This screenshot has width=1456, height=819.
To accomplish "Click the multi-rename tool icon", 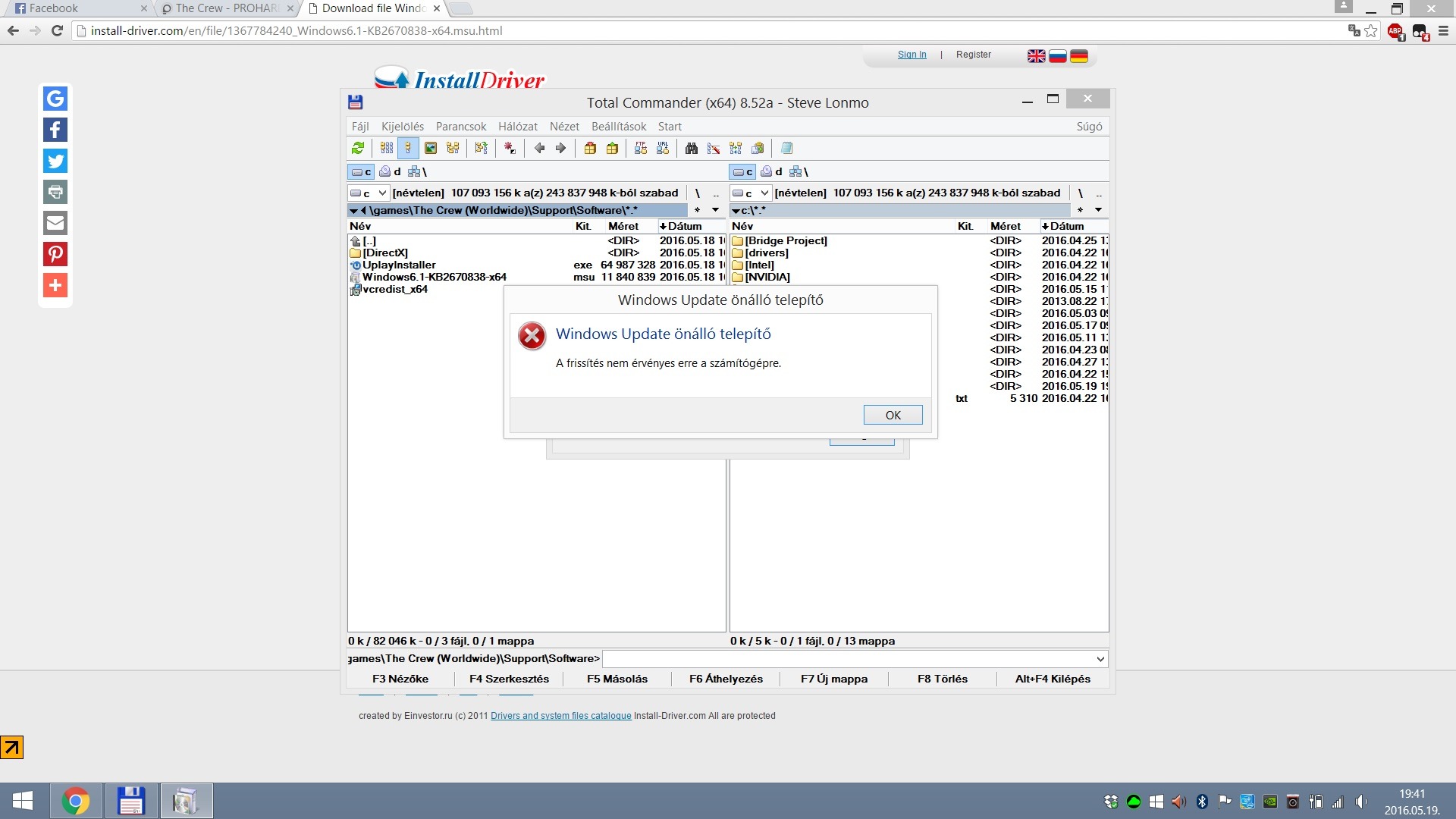I will click(714, 149).
